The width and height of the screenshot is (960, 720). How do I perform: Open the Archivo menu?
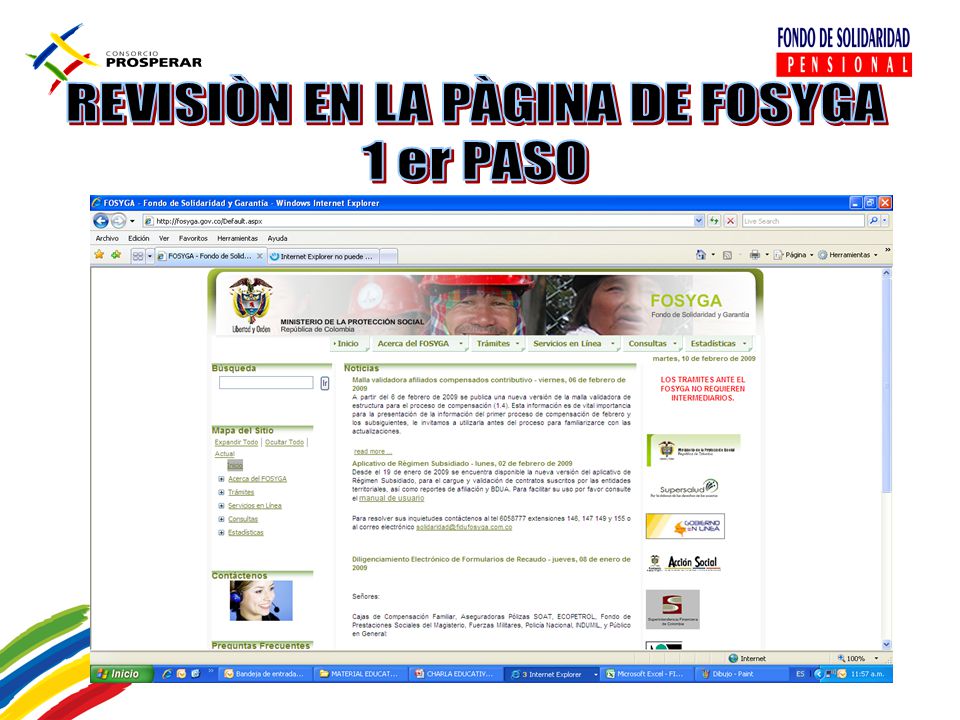coord(107,238)
